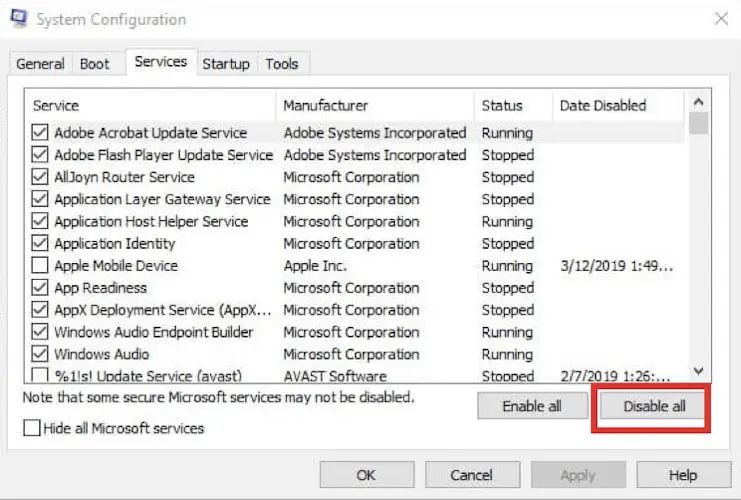This screenshot has width=741, height=500.
Task: Tick Hide all Microsoft services
Action: point(32,428)
